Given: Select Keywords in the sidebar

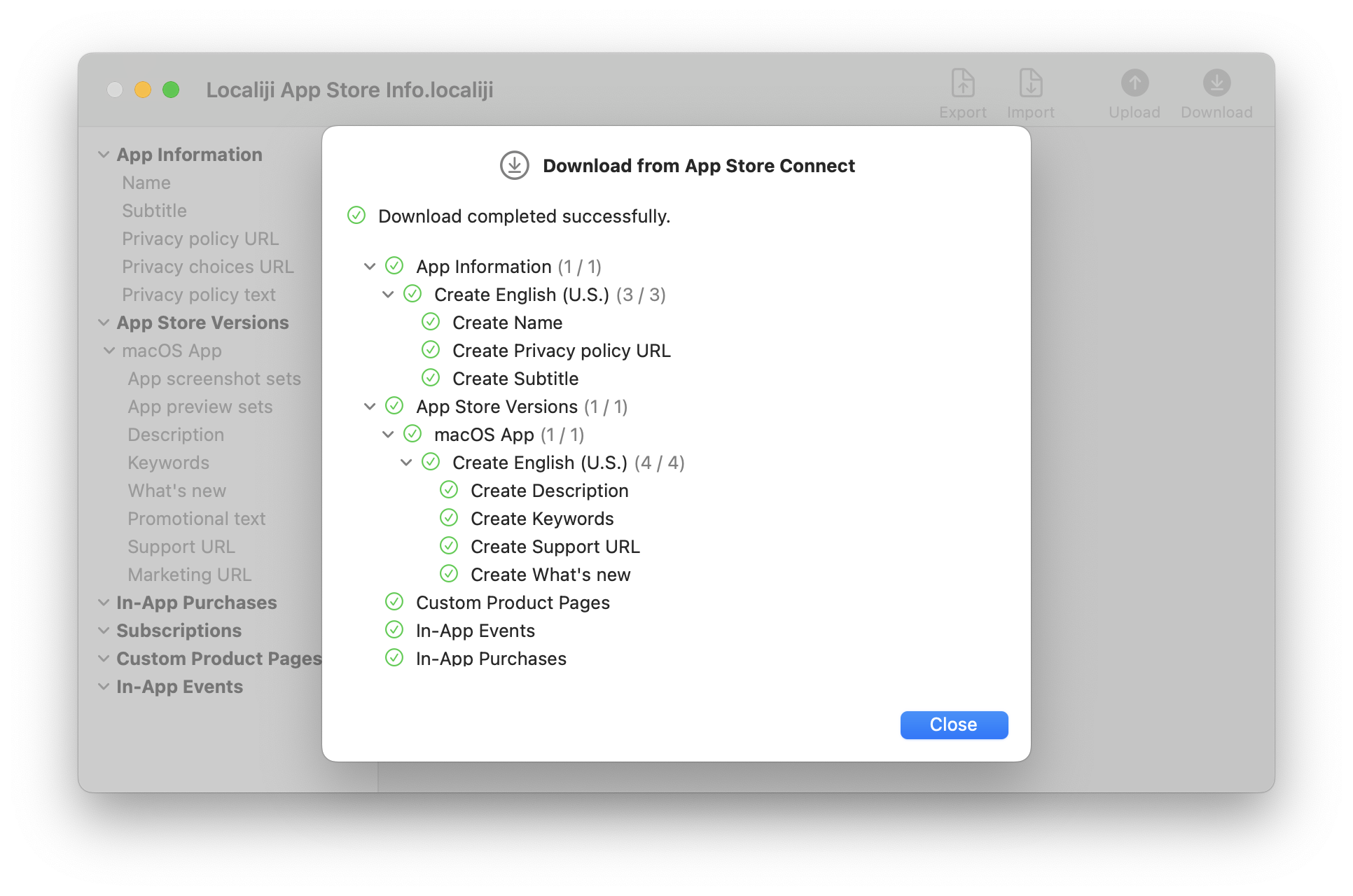Looking at the screenshot, I should tap(169, 463).
